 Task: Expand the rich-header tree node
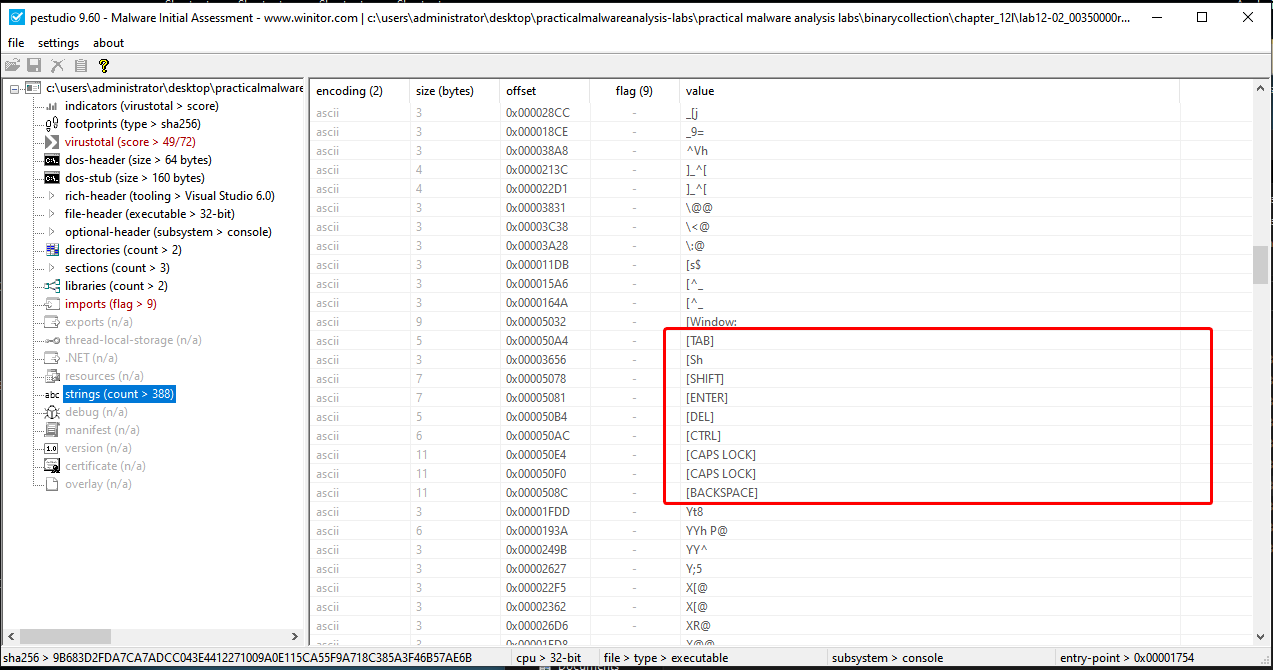53,196
